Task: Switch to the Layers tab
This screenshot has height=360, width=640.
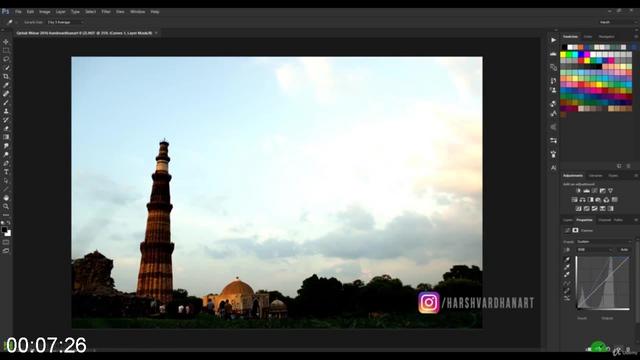Action: pos(568,220)
